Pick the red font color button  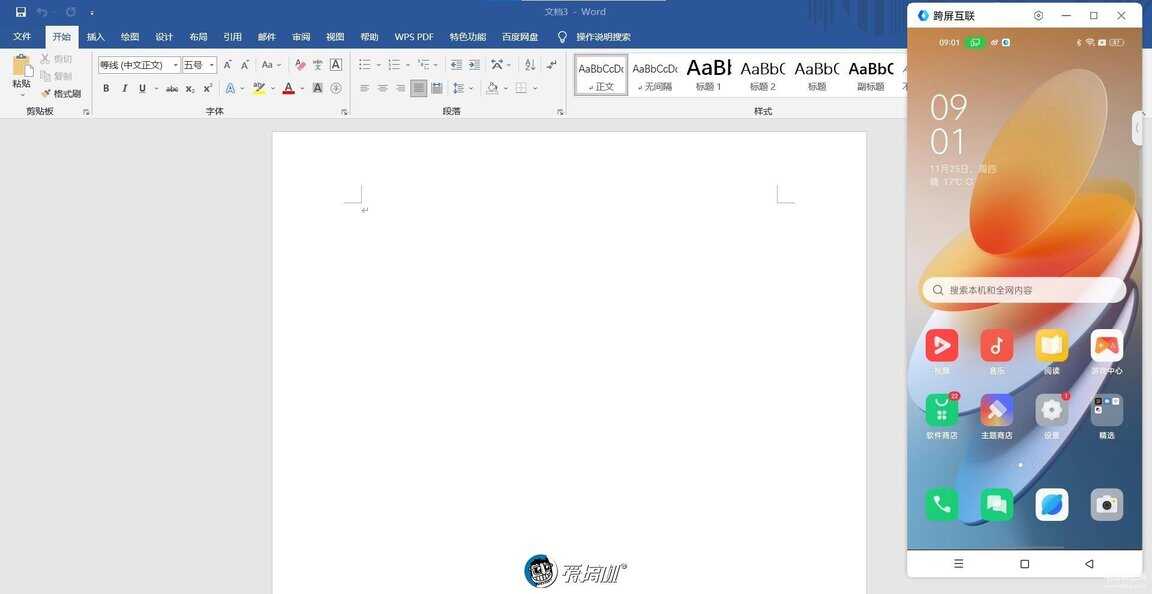[289, 88]
